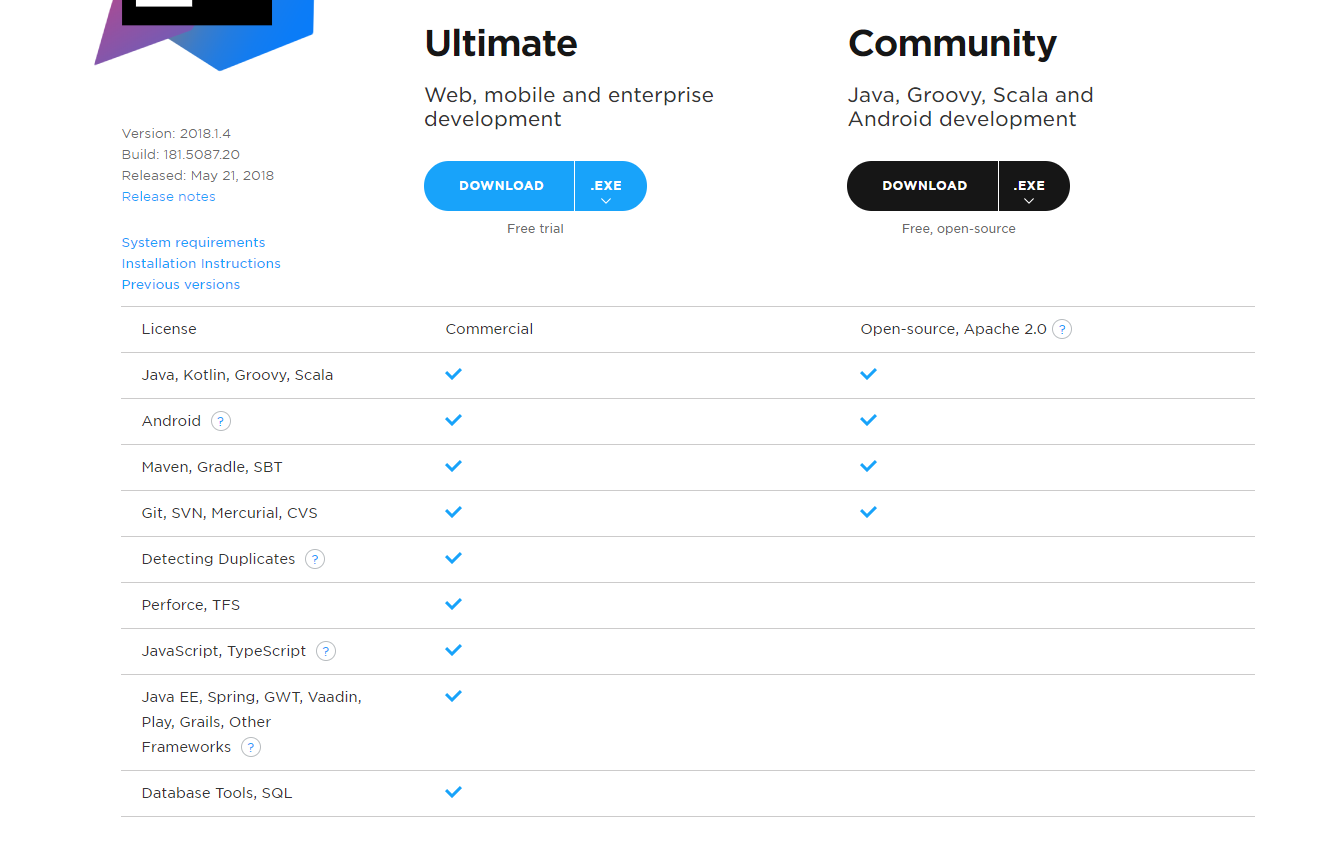Image resolution: width=1323 pixels, height=842 pixels.
Task: Click Community checkmark for Git, SVN, Mercurial, CVS
Action: point(868,512)
